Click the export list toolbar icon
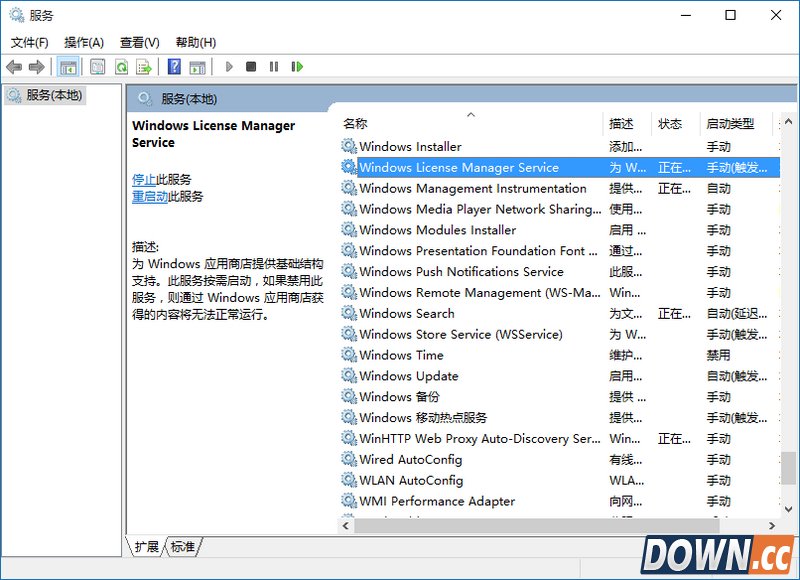Image resolution: width=800 pixels, height=580 pixels. click(x=143, y=67)
